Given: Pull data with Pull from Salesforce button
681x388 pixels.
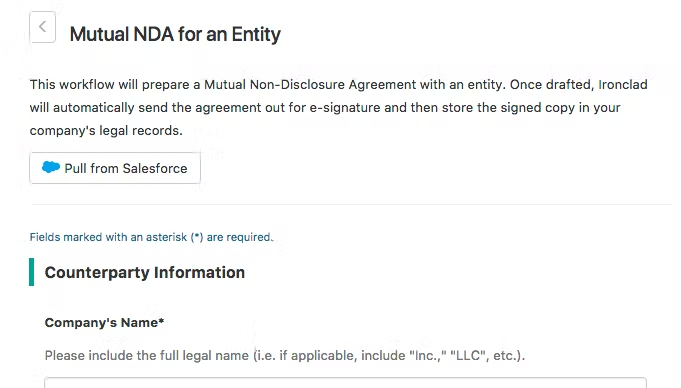Looking at the screenshot, I should pos(115,168).
